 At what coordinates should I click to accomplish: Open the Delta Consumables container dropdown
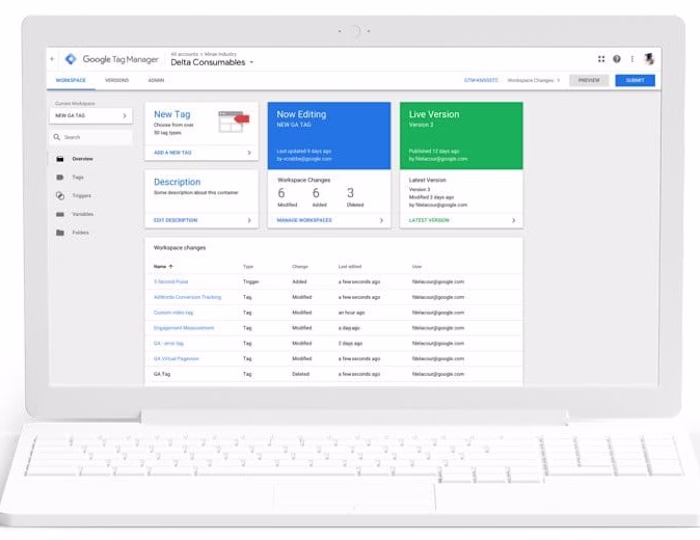[251, 62]
